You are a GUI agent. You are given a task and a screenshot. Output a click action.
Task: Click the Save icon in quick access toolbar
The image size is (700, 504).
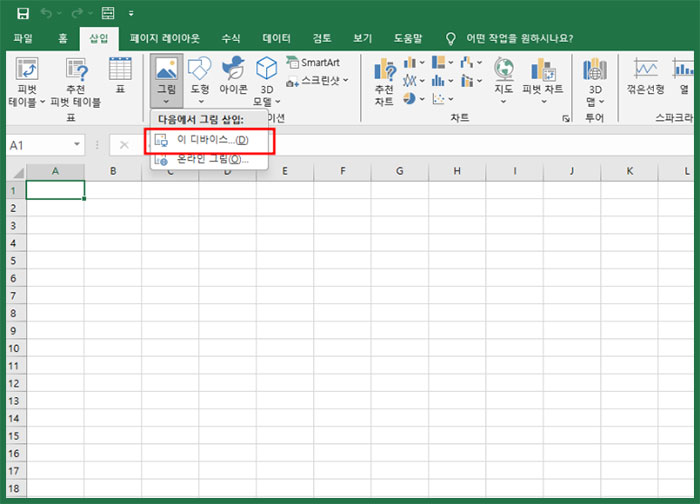click(23, 13)
